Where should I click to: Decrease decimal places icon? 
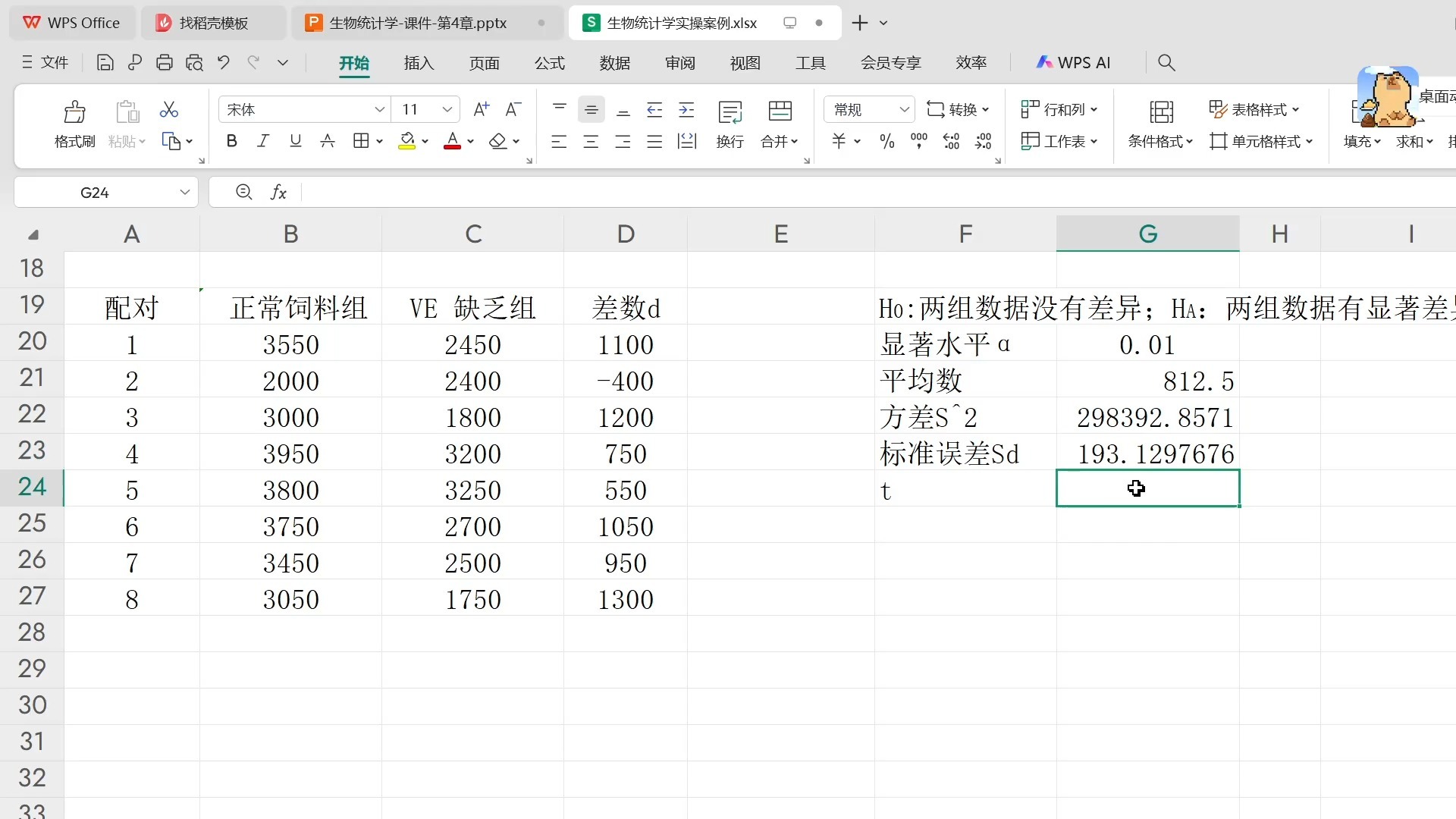tap(983, 141)
